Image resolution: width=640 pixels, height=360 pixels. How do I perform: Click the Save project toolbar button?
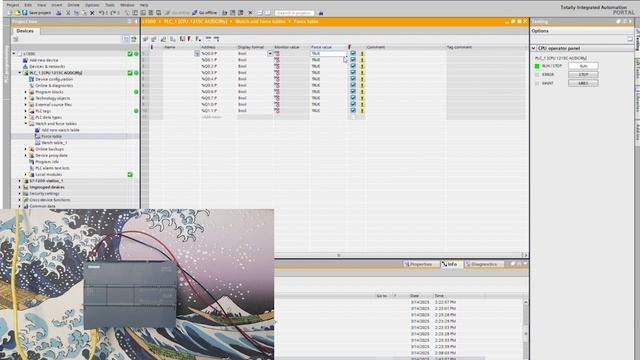coord(36,13)
